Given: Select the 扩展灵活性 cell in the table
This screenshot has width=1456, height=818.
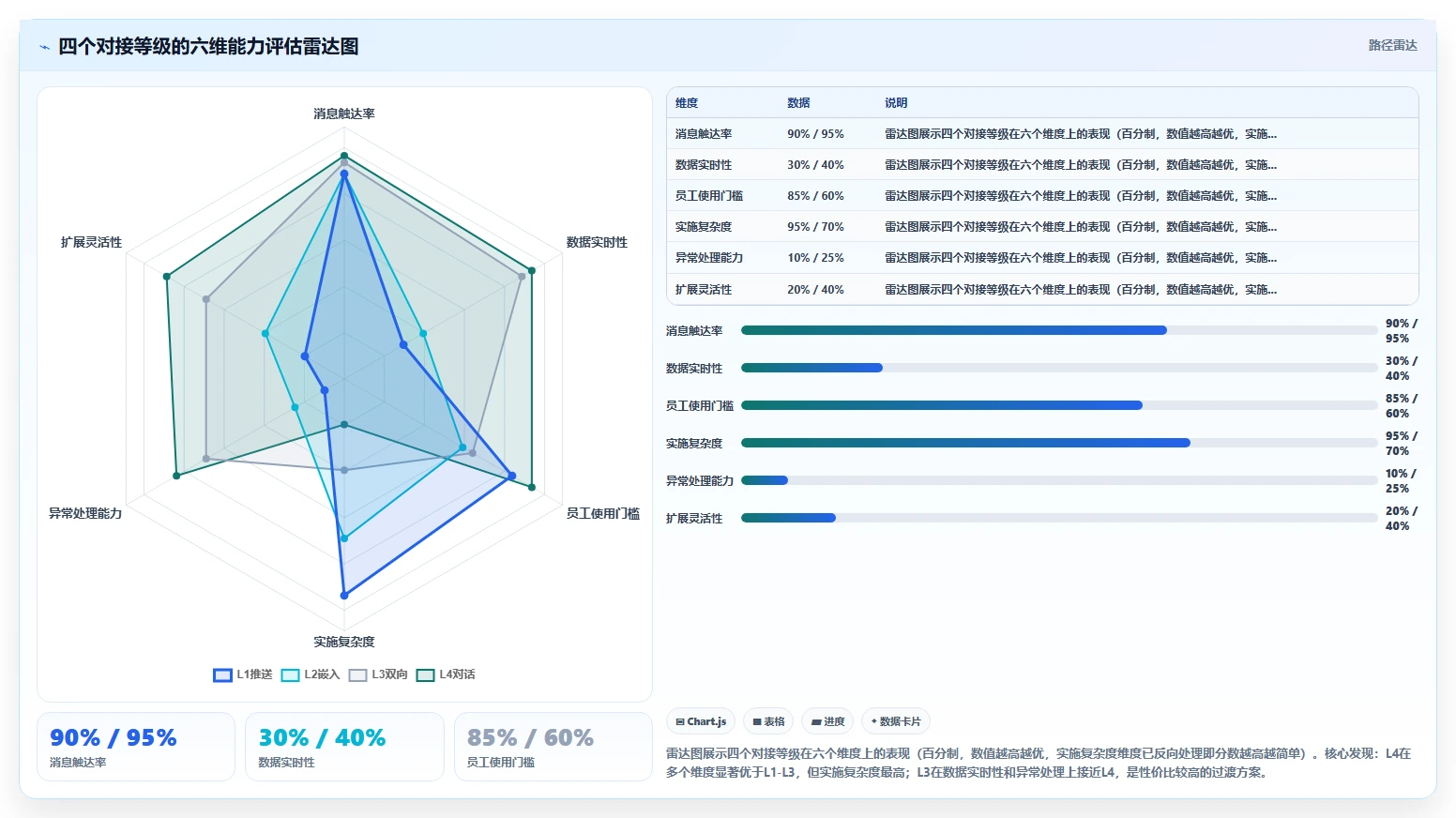Looking at the screenshot, I should [x=704, y=290].
